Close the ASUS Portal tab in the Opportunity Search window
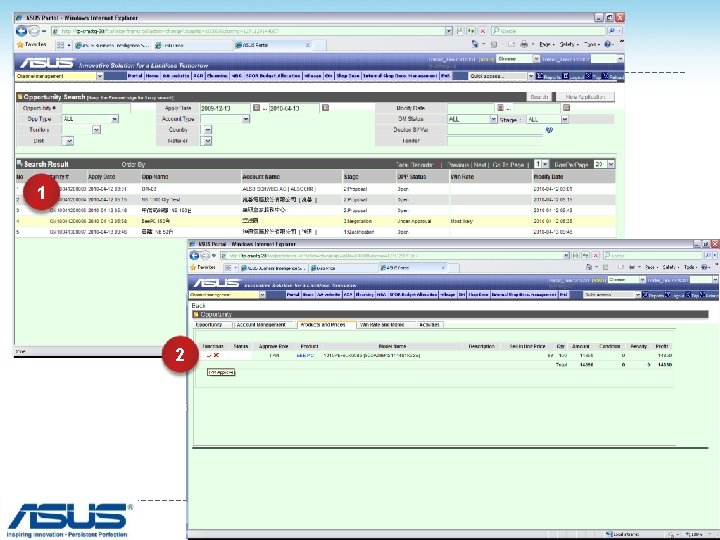Screen dimensions: 720x540 tap(308, 45)
